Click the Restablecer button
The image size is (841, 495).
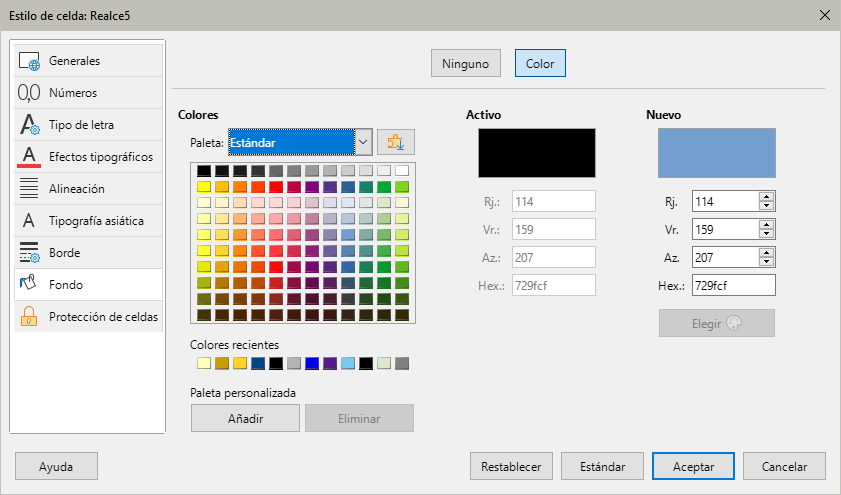(x=511, y=467)
